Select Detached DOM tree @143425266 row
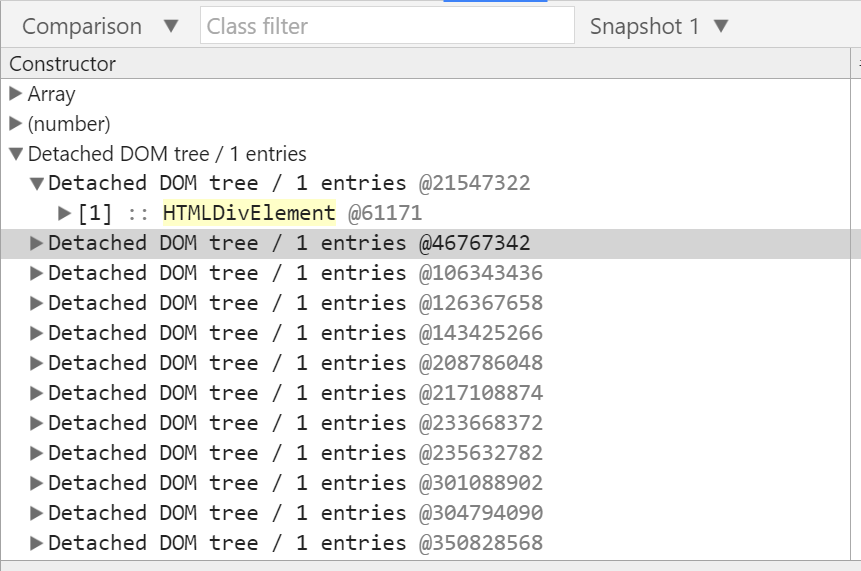This screenshot has width=861, height=571. [x=426, y=333]
